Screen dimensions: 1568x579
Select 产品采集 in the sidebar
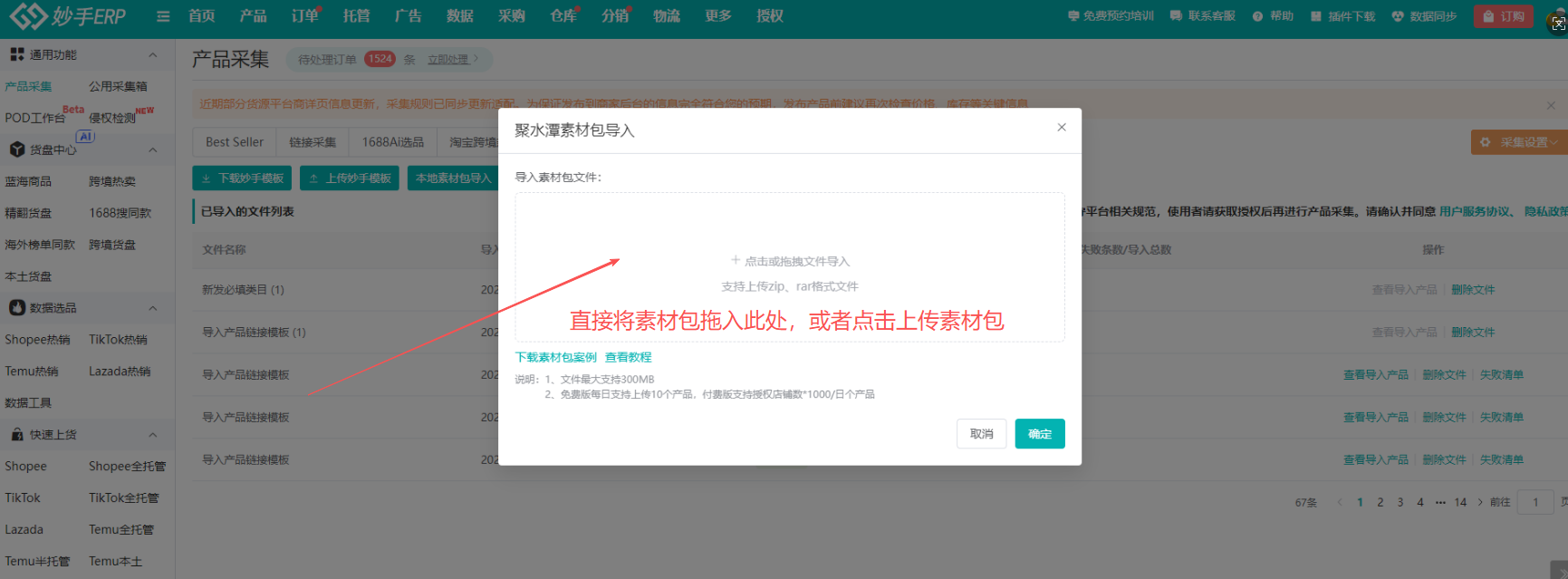coord(28,87)
